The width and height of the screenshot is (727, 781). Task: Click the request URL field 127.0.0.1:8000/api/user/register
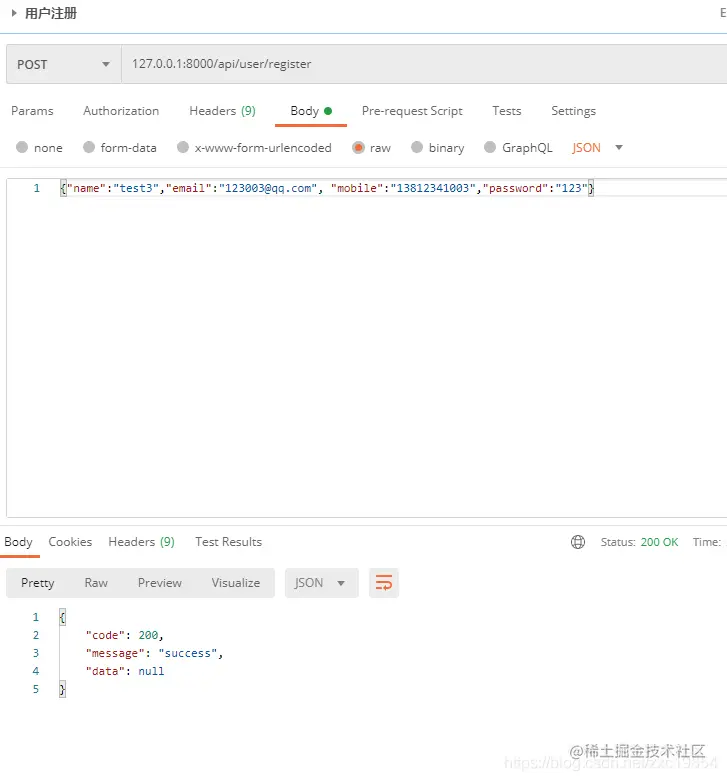tap(424, 64)
